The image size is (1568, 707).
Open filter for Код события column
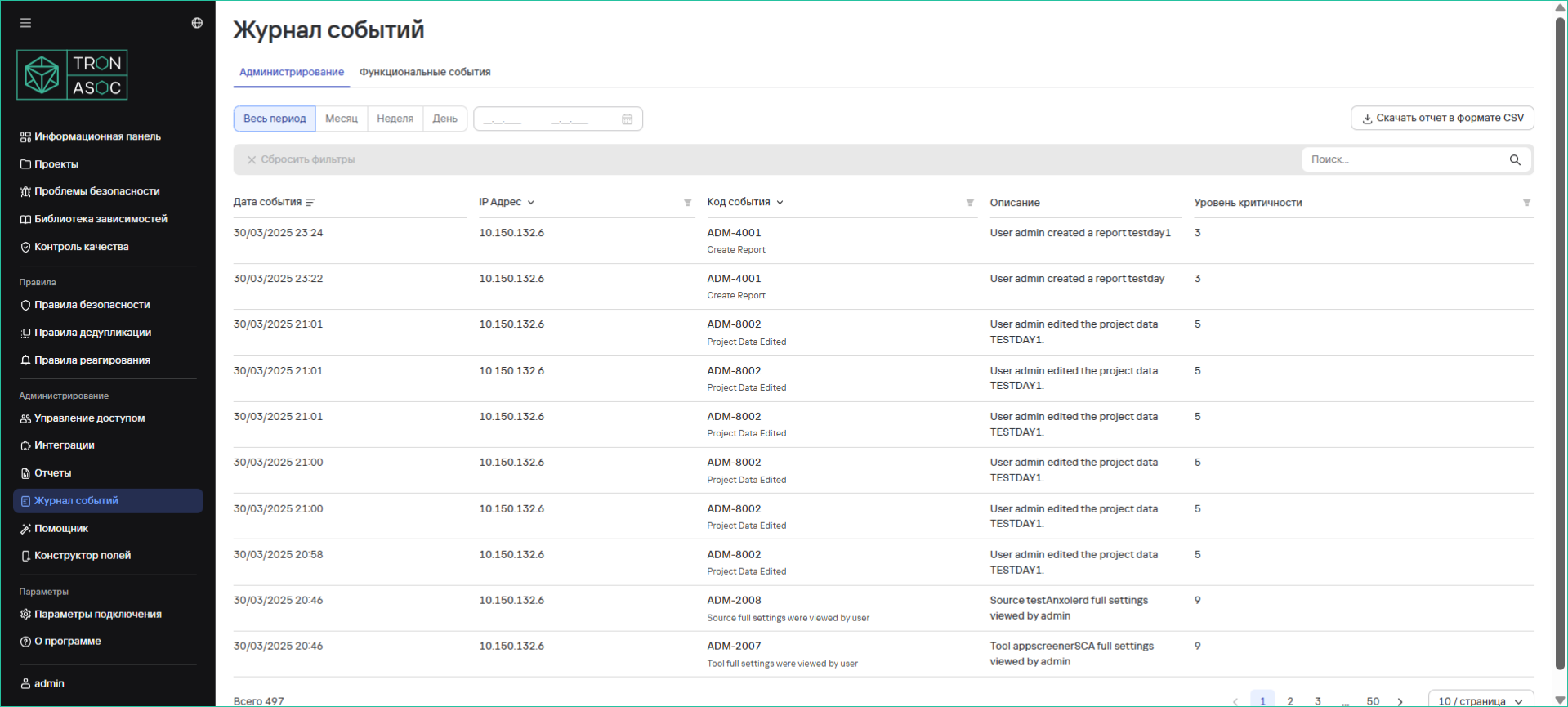[x=970, y=203]
